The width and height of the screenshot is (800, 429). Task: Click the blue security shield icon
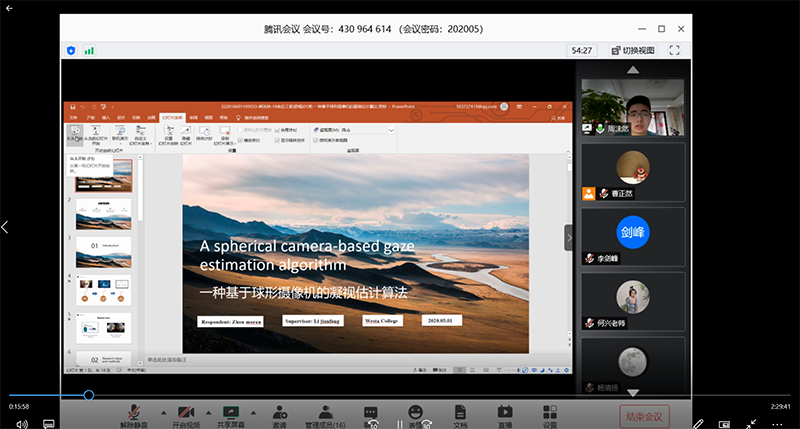(71, 49)
